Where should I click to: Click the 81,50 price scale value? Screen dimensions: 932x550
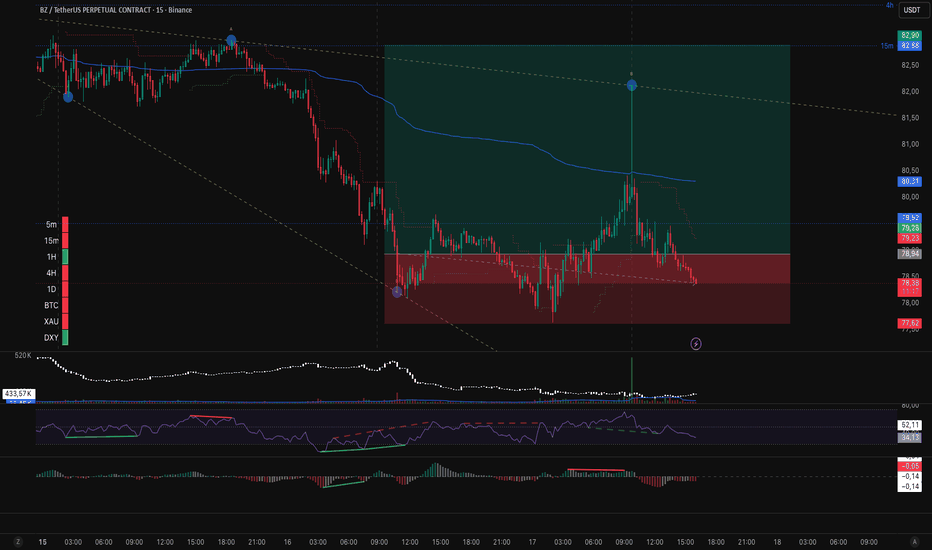click(x=910, y=118)
